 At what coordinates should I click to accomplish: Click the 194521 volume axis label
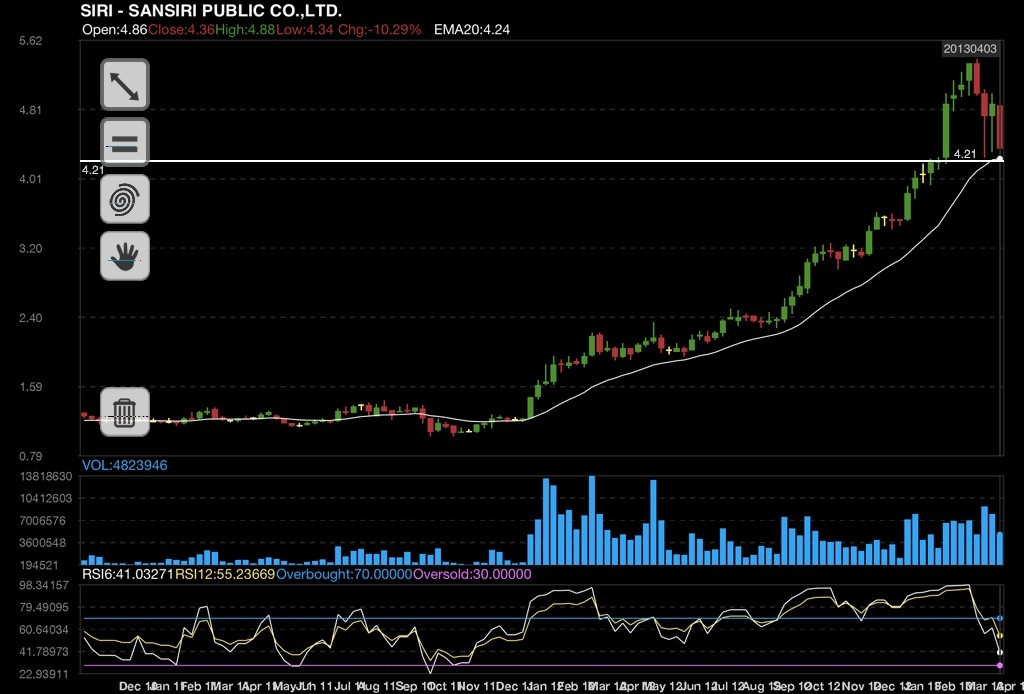(39, 565)
